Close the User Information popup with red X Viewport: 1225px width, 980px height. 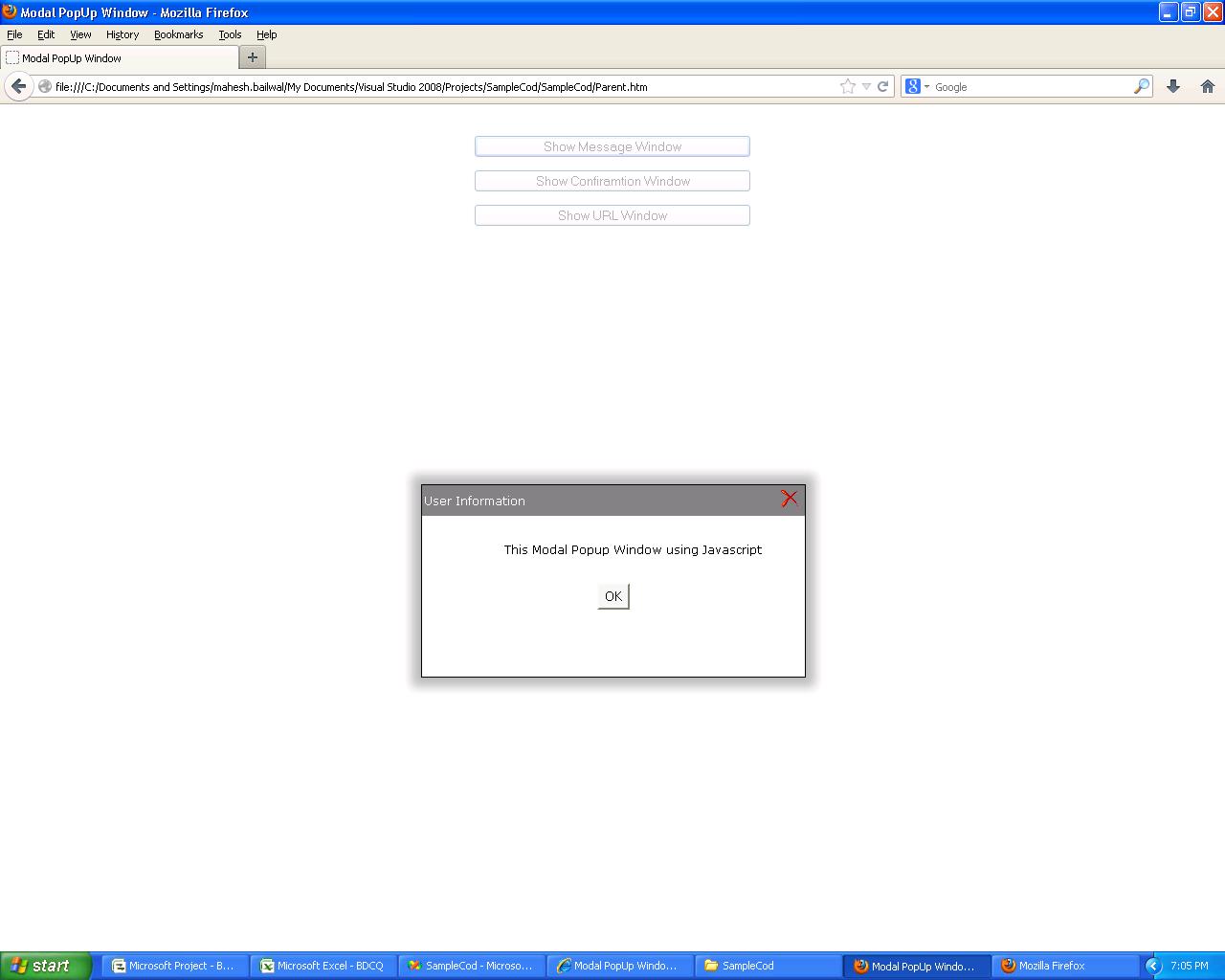coord(789,499)
